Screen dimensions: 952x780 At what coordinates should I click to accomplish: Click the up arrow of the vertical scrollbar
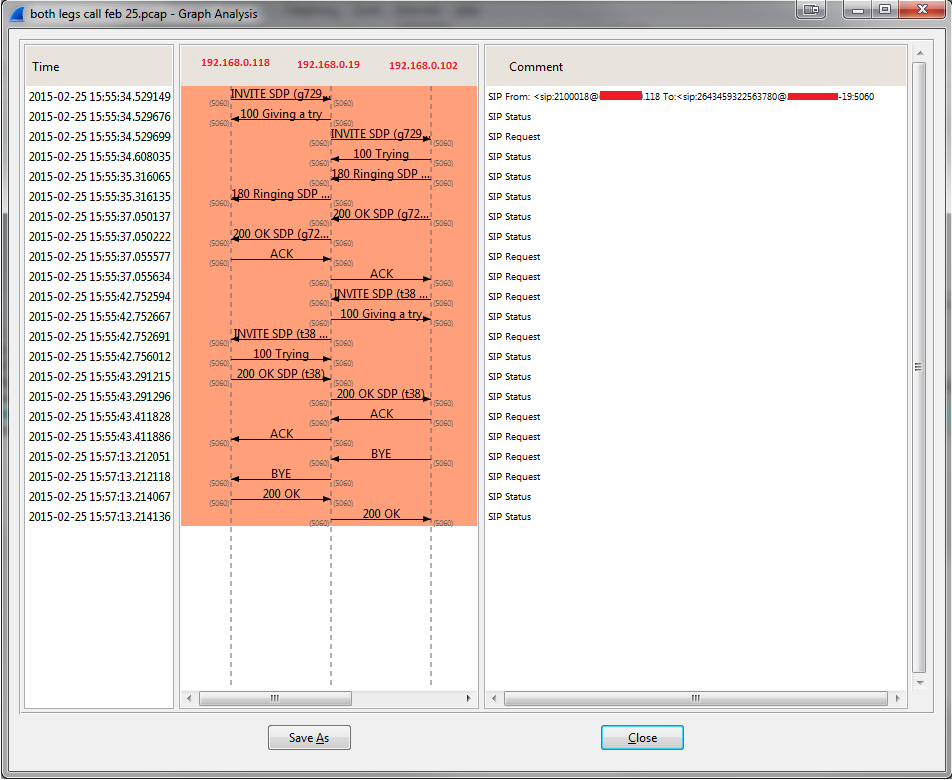tap(920, 52)
